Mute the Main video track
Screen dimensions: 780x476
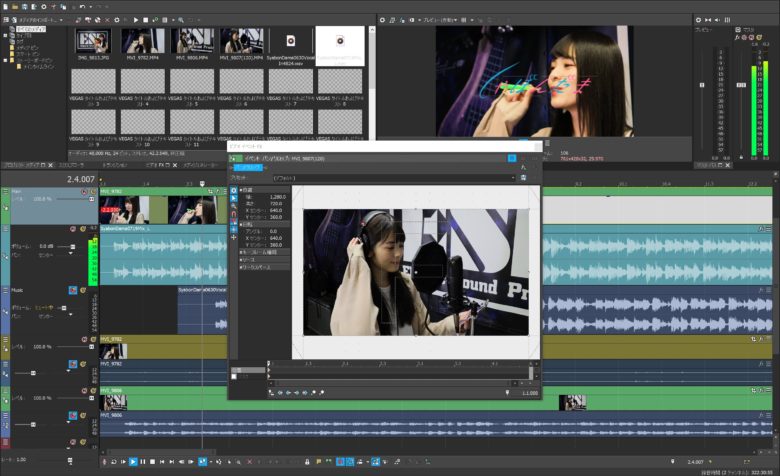(x=84, y=191)
